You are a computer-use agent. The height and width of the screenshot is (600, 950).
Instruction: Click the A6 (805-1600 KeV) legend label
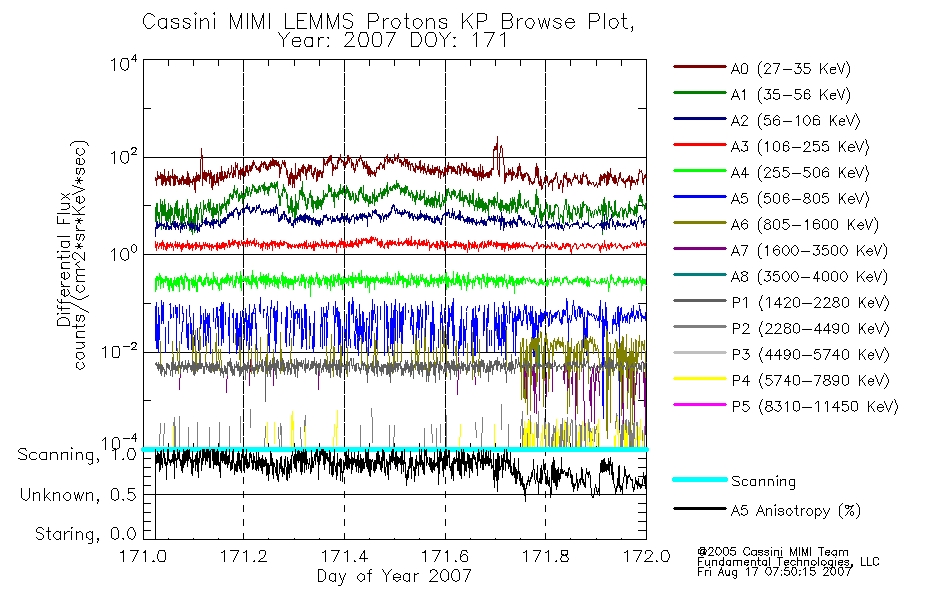tap(805, 225)
